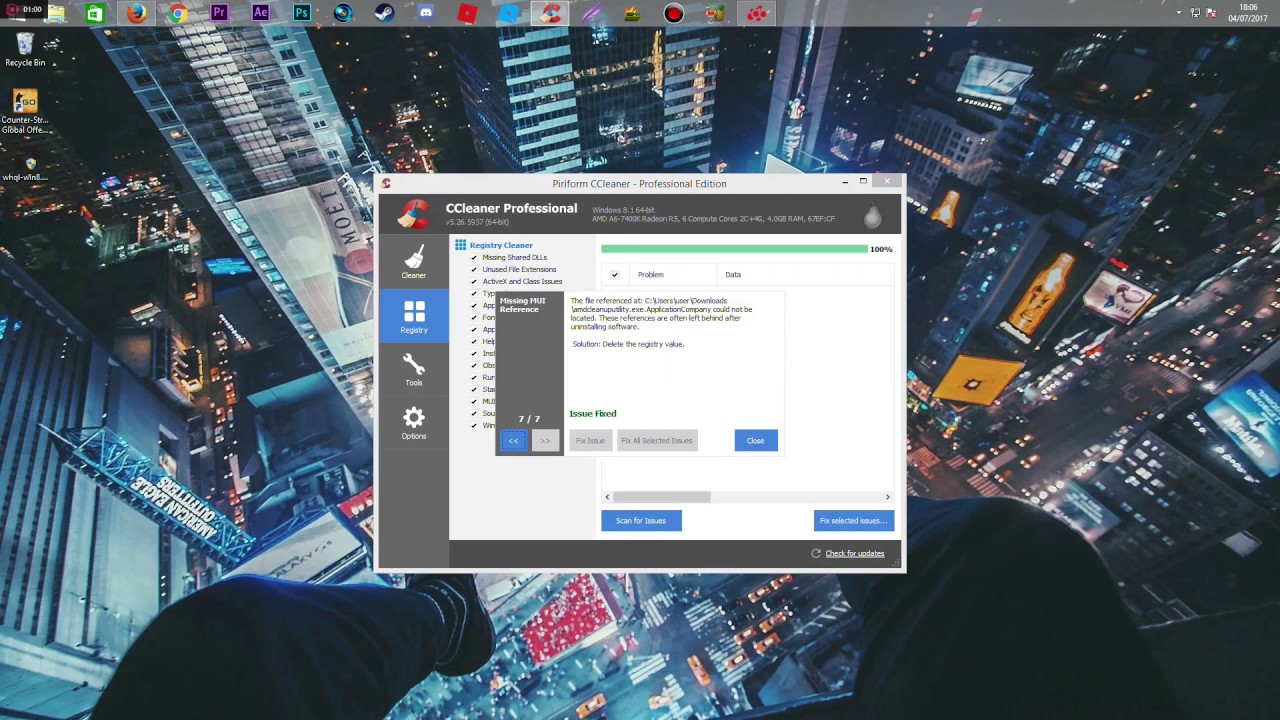Viewport: 1280px width, 720px height.
Task: Click Fix All Selected Issues button
Action: (x=657, y=440)
